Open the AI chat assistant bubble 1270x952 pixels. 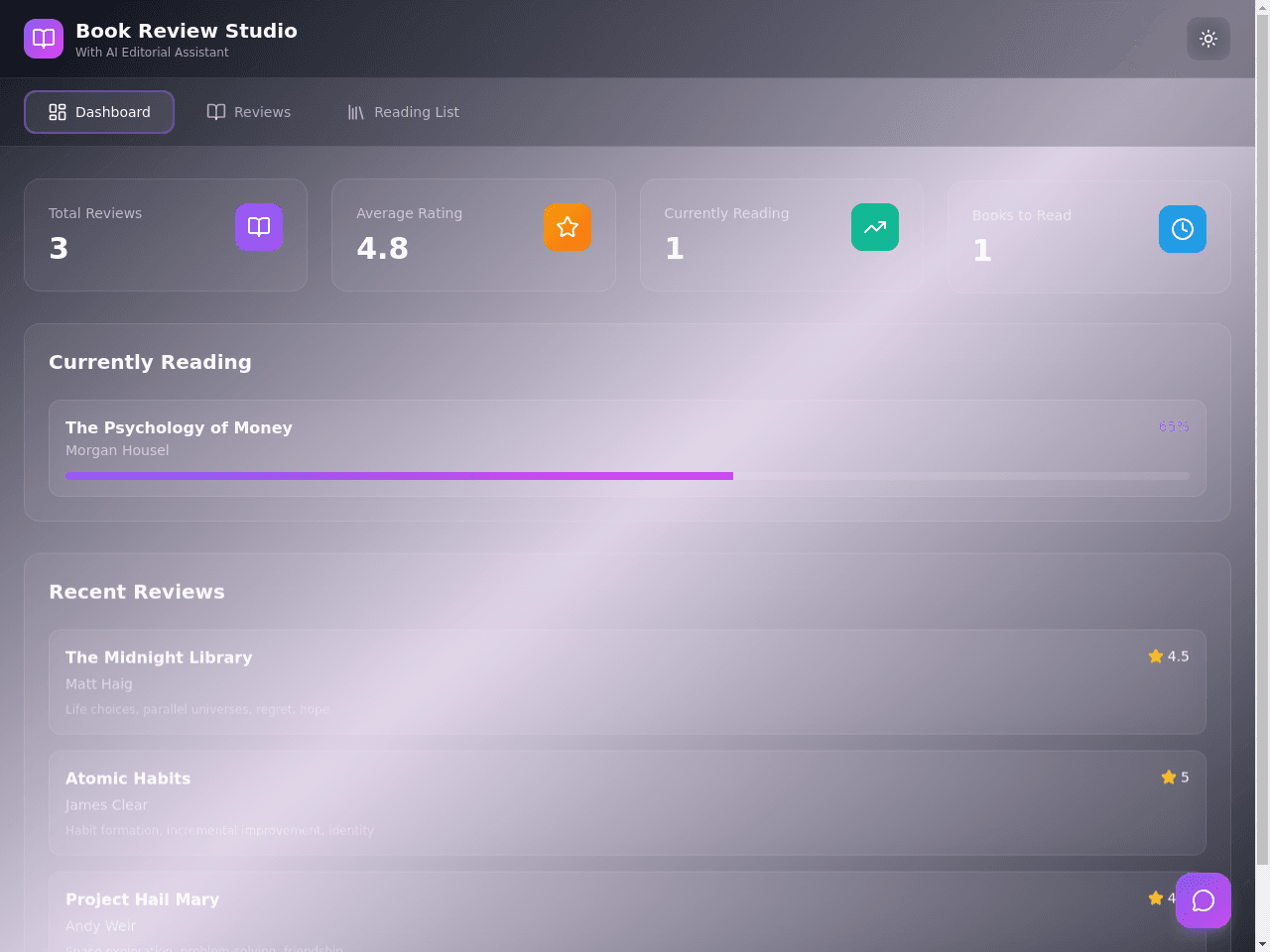point(1204,900)
